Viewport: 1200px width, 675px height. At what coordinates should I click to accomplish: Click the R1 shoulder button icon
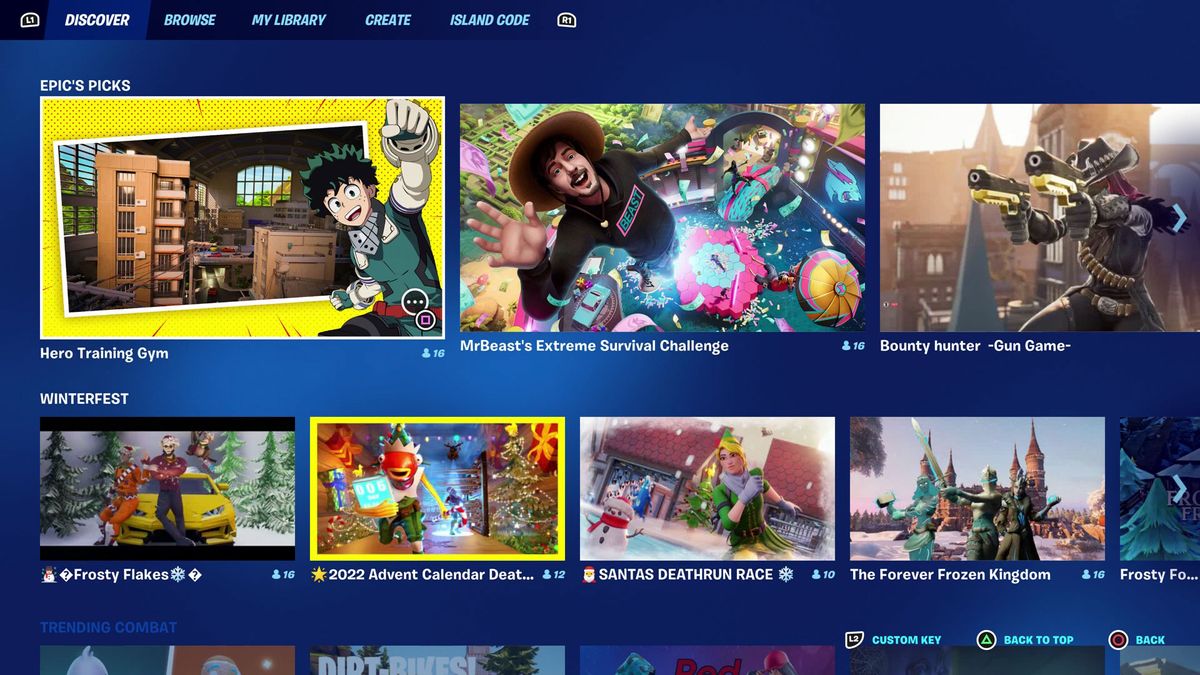pyautogui.click(x=567, y=18)
